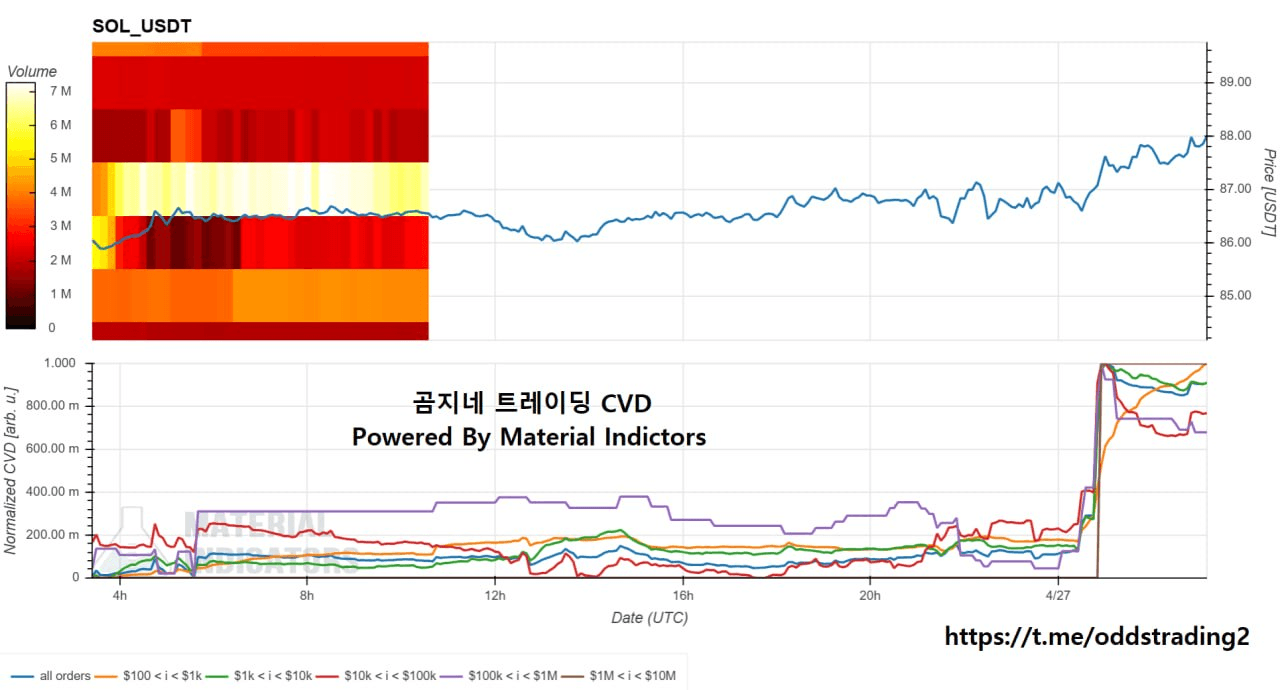Click the '16h' time axis tick

click(x=682, y=596)
